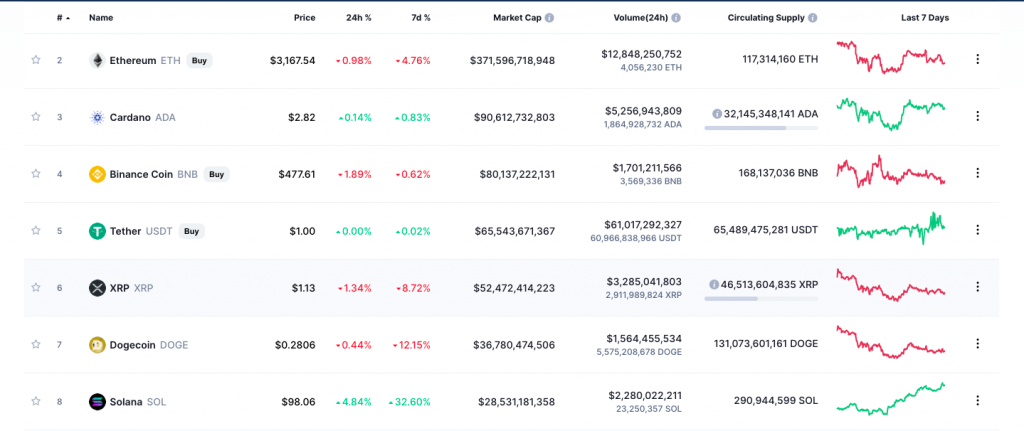Open the three-dot menu for Binance Coin
This screenshot has height=431, width=1024.
(978, 173)
